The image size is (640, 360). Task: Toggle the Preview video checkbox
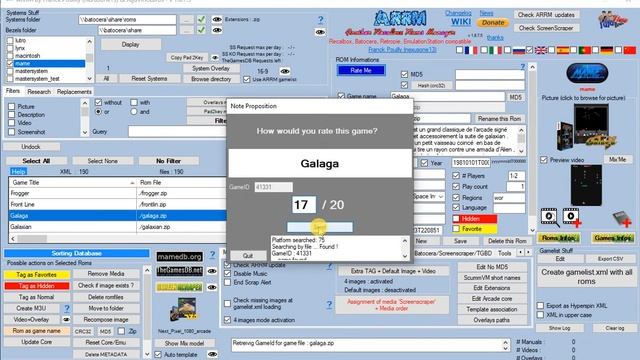[x=544, y=160]
